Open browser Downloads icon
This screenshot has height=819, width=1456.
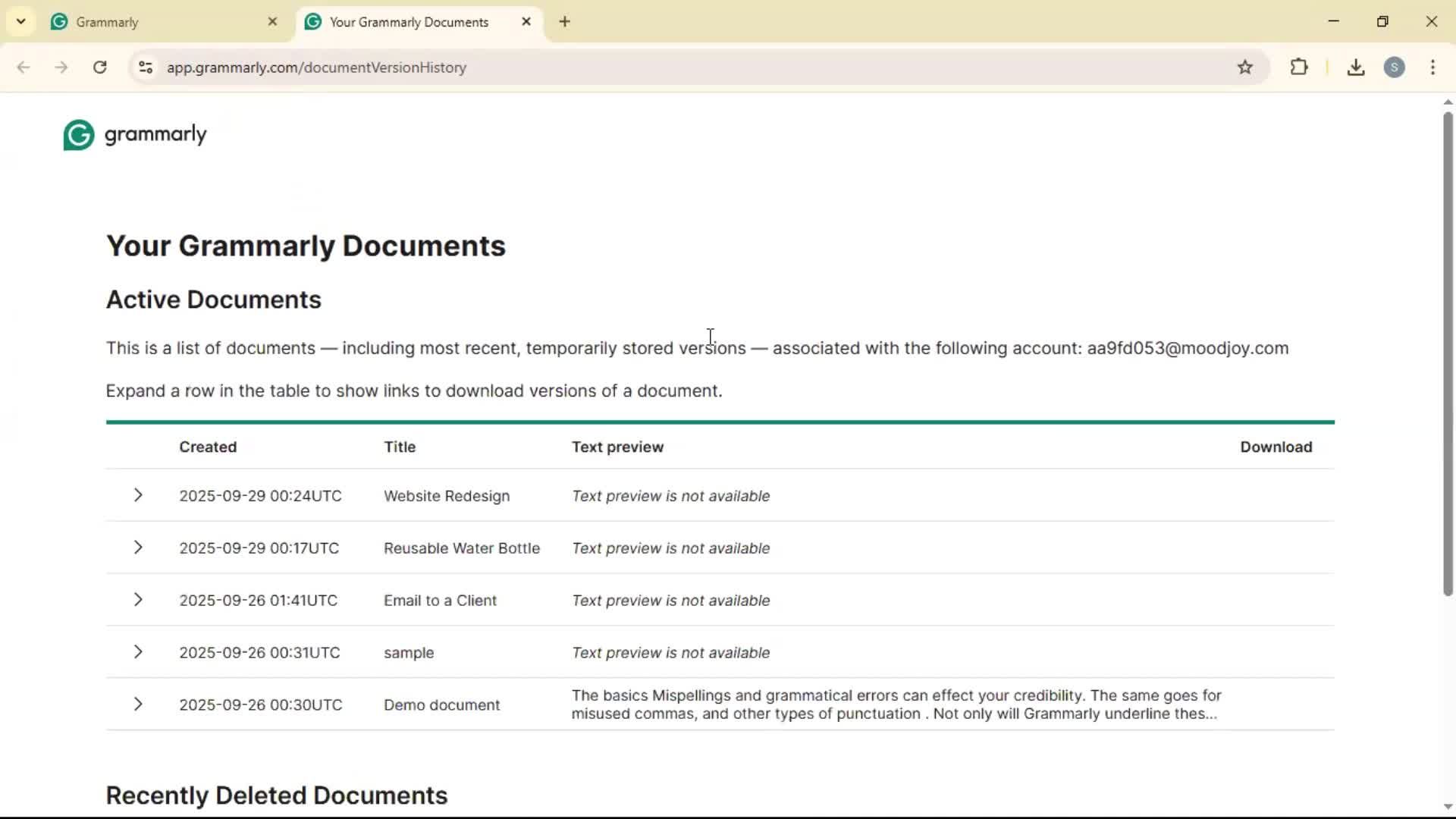pos(1356,67)
